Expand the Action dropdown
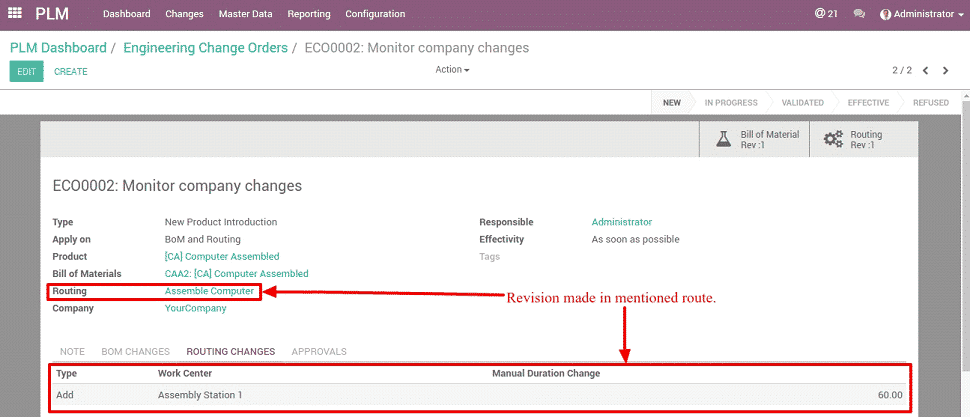Image resolution: width=970 pixels, height=417 pixels. pyautogui.click(x=452, y=70)
